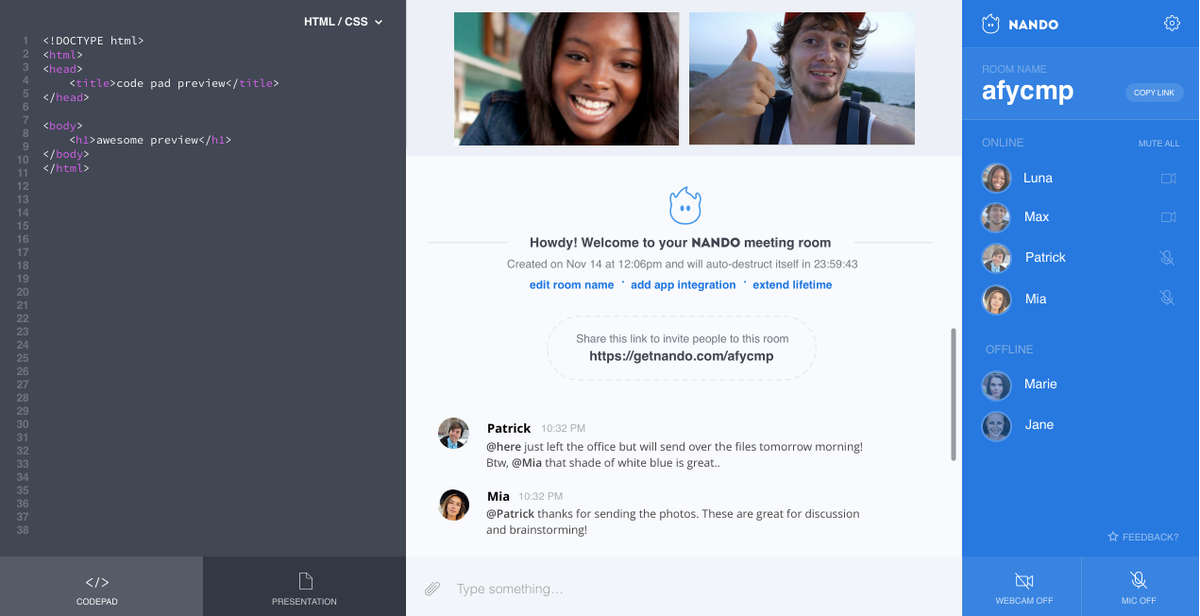Image resolution: width=1200 pixels, height=616 pixels.
Task: Click the chat scrollbar thumb
Action: 953,395
